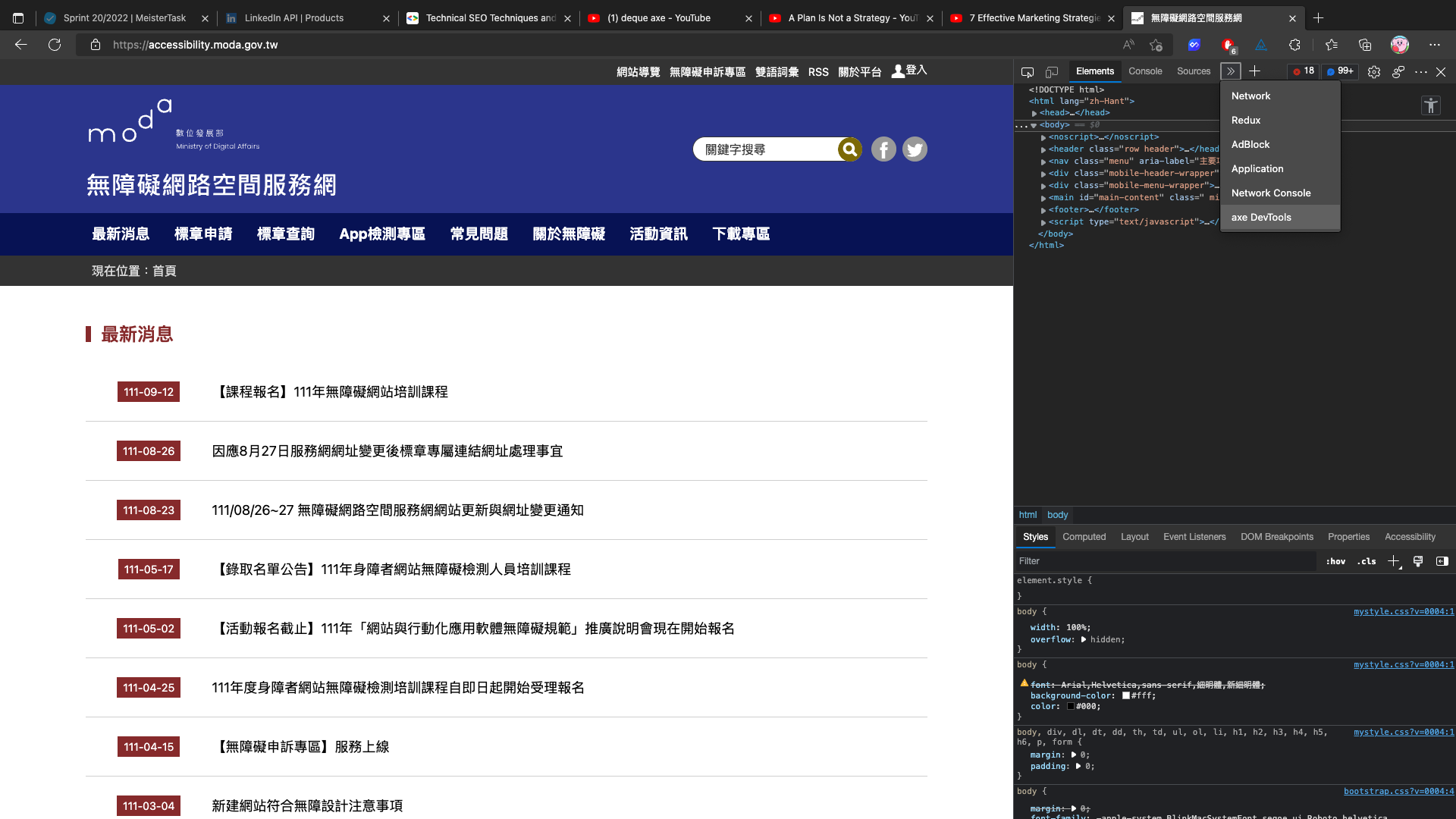Toggle the computed styles sidebar icon
The image size is (1456, 819).
click(1442, 561)
